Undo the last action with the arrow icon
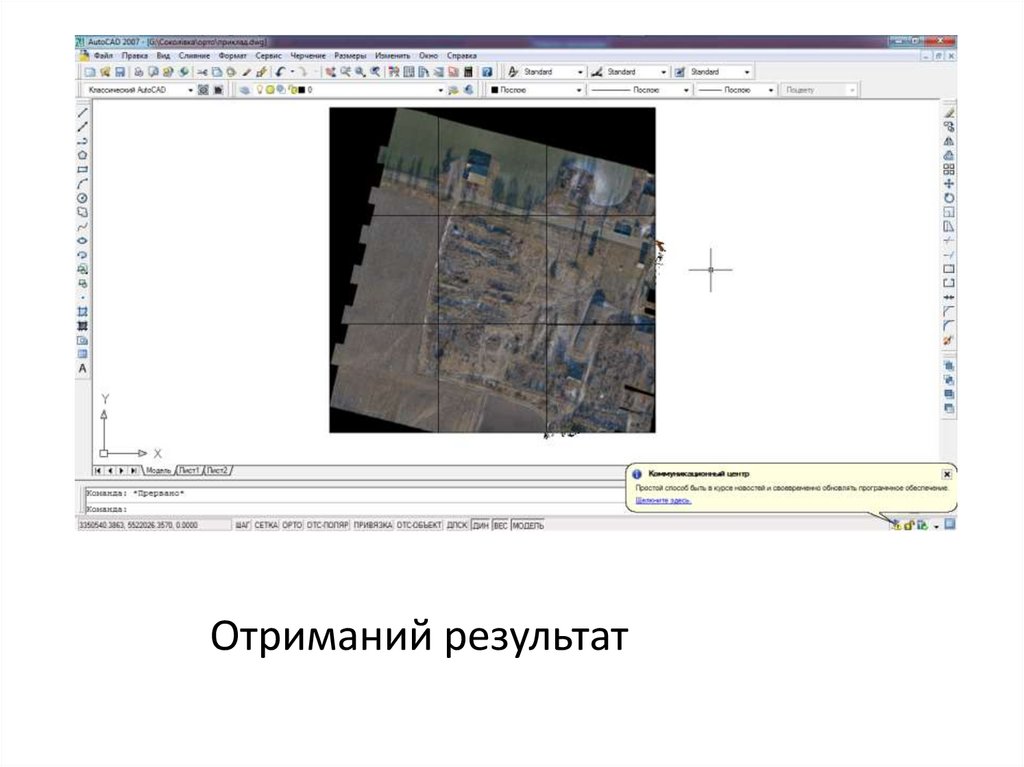Image resolution: width=1024 pixels, height=767 pixels. coord(280,72)
